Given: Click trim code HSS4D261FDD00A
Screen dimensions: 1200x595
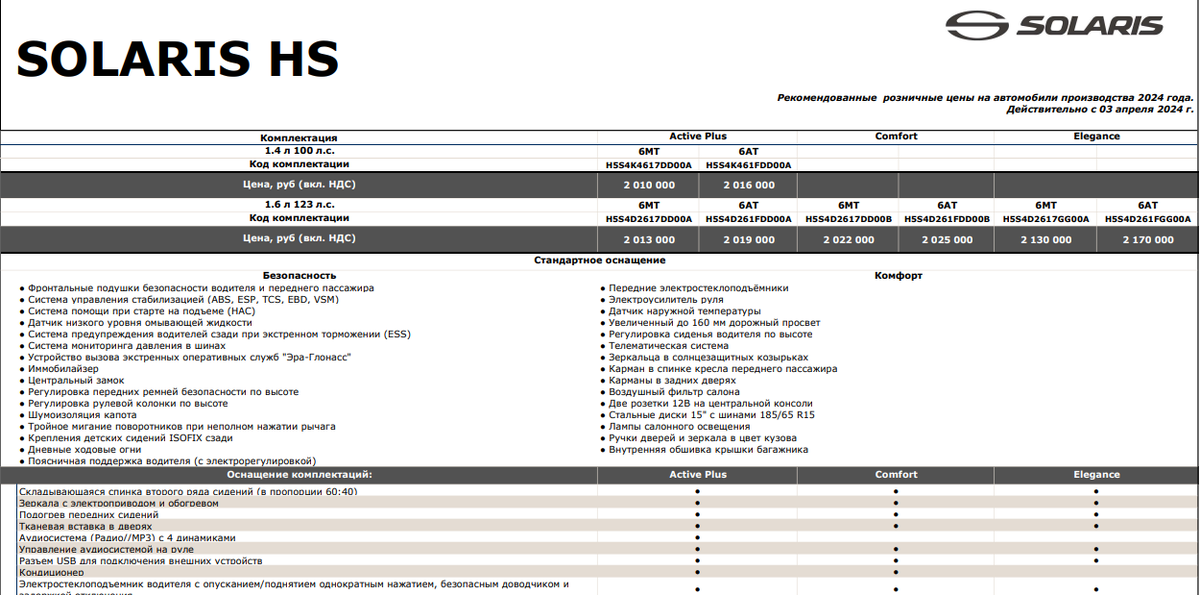Looking at the screenshot, I should (748, 218).
